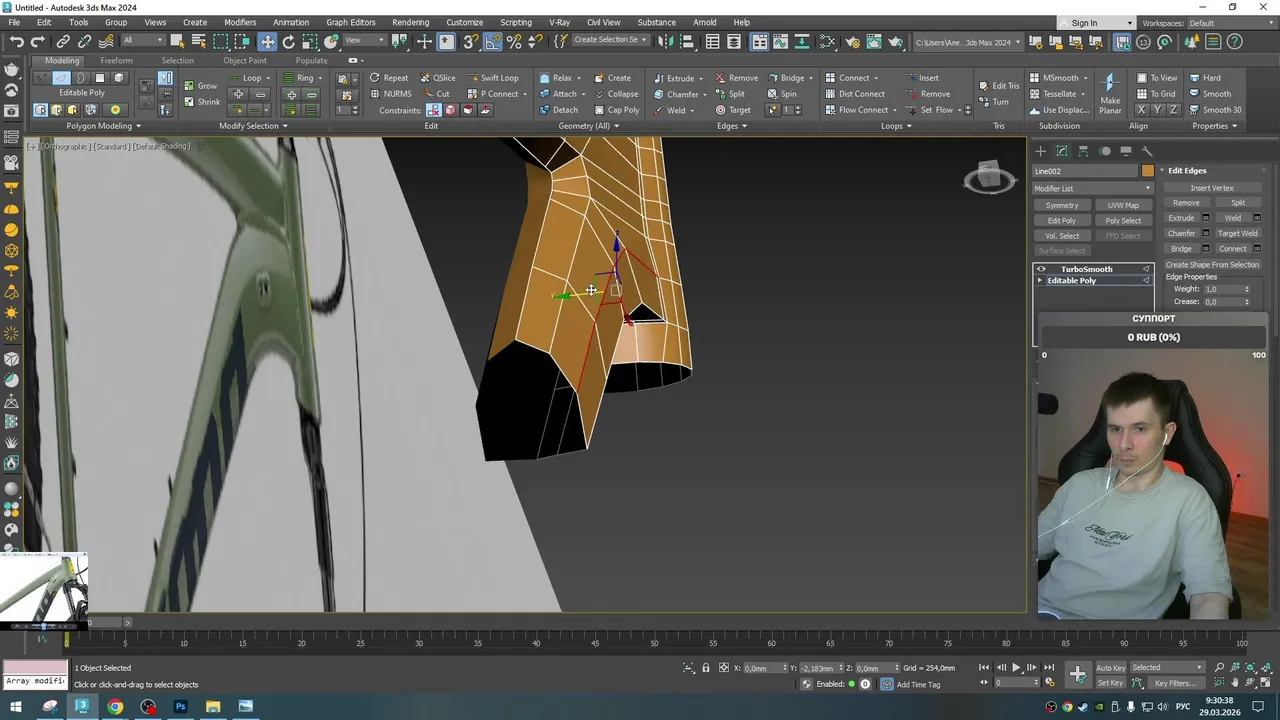Toggle TurboSmooth modifier visibility eye
1280x720 pixels.
[x=1041, y=269]
